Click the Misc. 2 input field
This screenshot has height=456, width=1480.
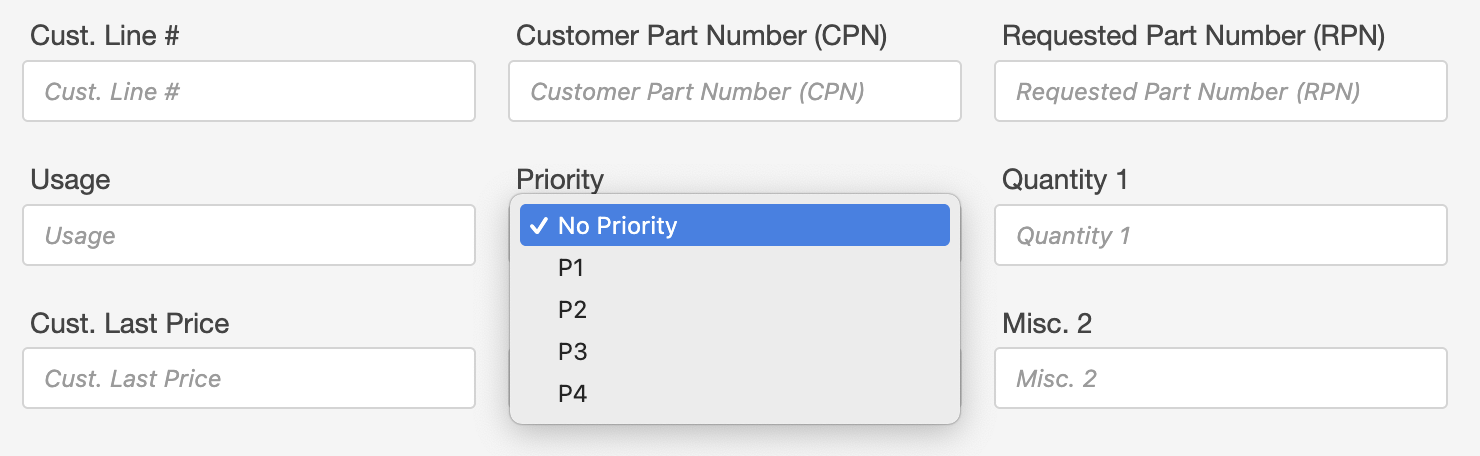point(1220,379)
